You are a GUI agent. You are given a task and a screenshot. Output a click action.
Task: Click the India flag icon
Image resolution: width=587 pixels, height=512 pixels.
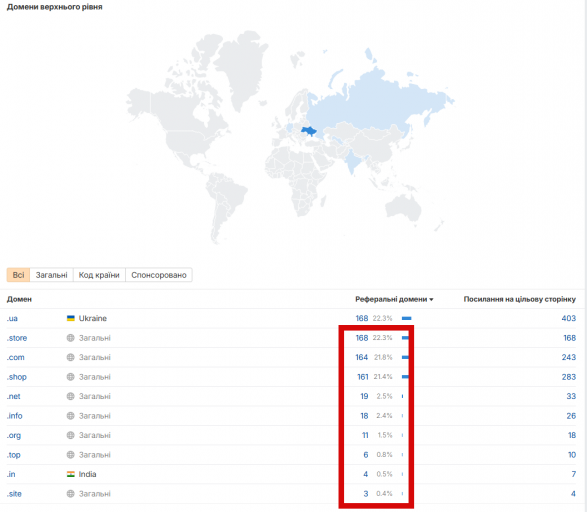tap(70, 474)
